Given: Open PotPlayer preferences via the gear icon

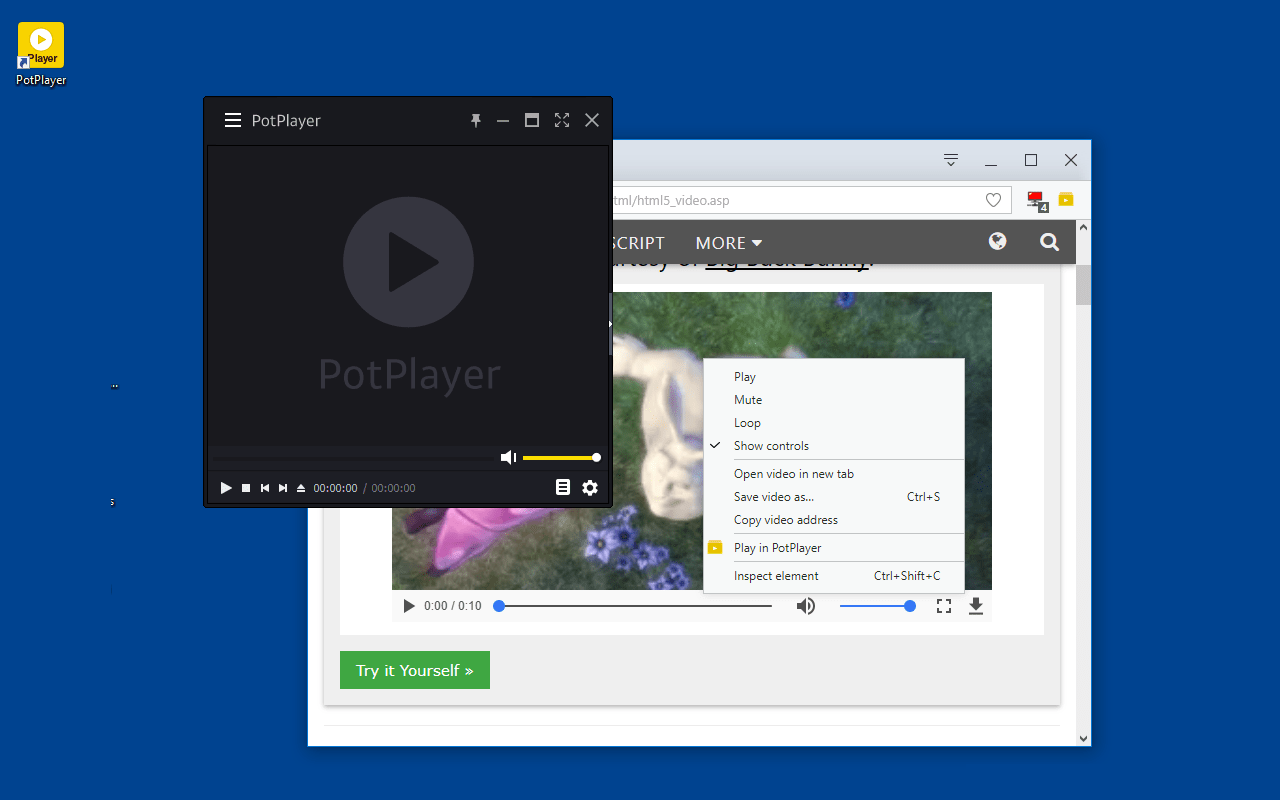Looking at the screenshot, I should (x=590, y=488).
